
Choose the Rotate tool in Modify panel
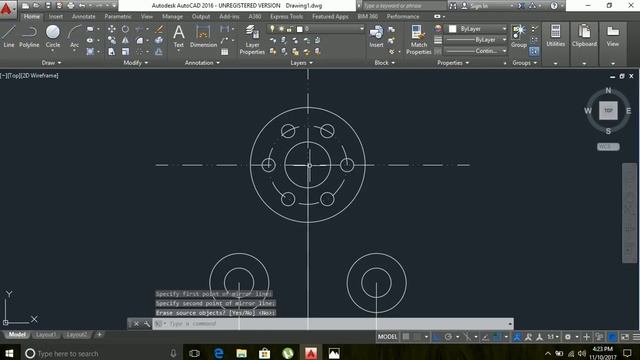pyautogui.click(x=125, y=29)
